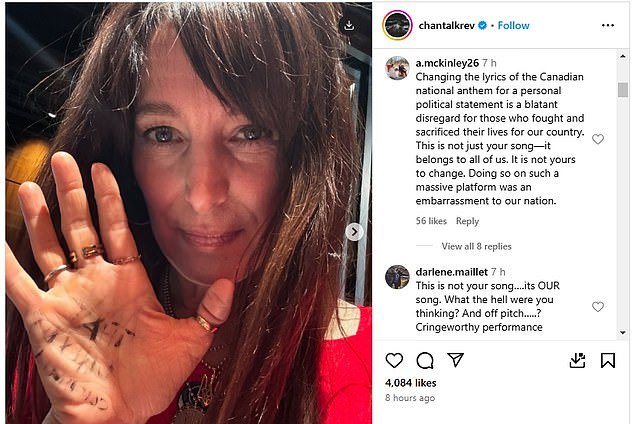Reply to a.mckinley26's comment
634x424 pixels.
click(467, 221)
